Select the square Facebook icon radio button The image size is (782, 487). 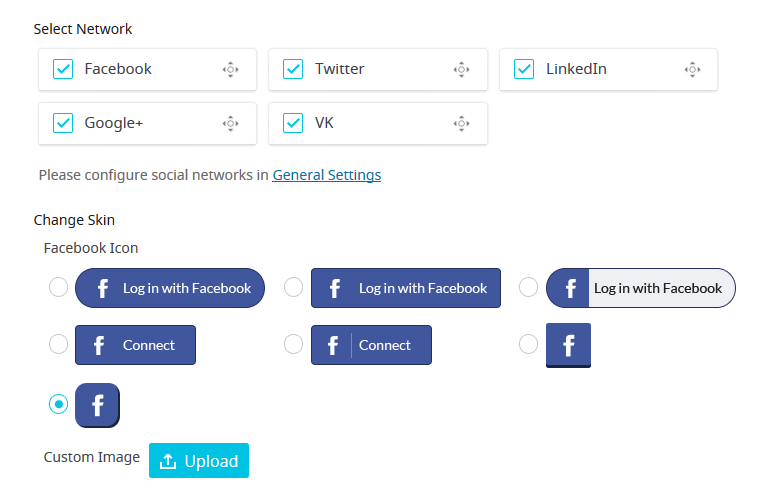tap(528, 344)
